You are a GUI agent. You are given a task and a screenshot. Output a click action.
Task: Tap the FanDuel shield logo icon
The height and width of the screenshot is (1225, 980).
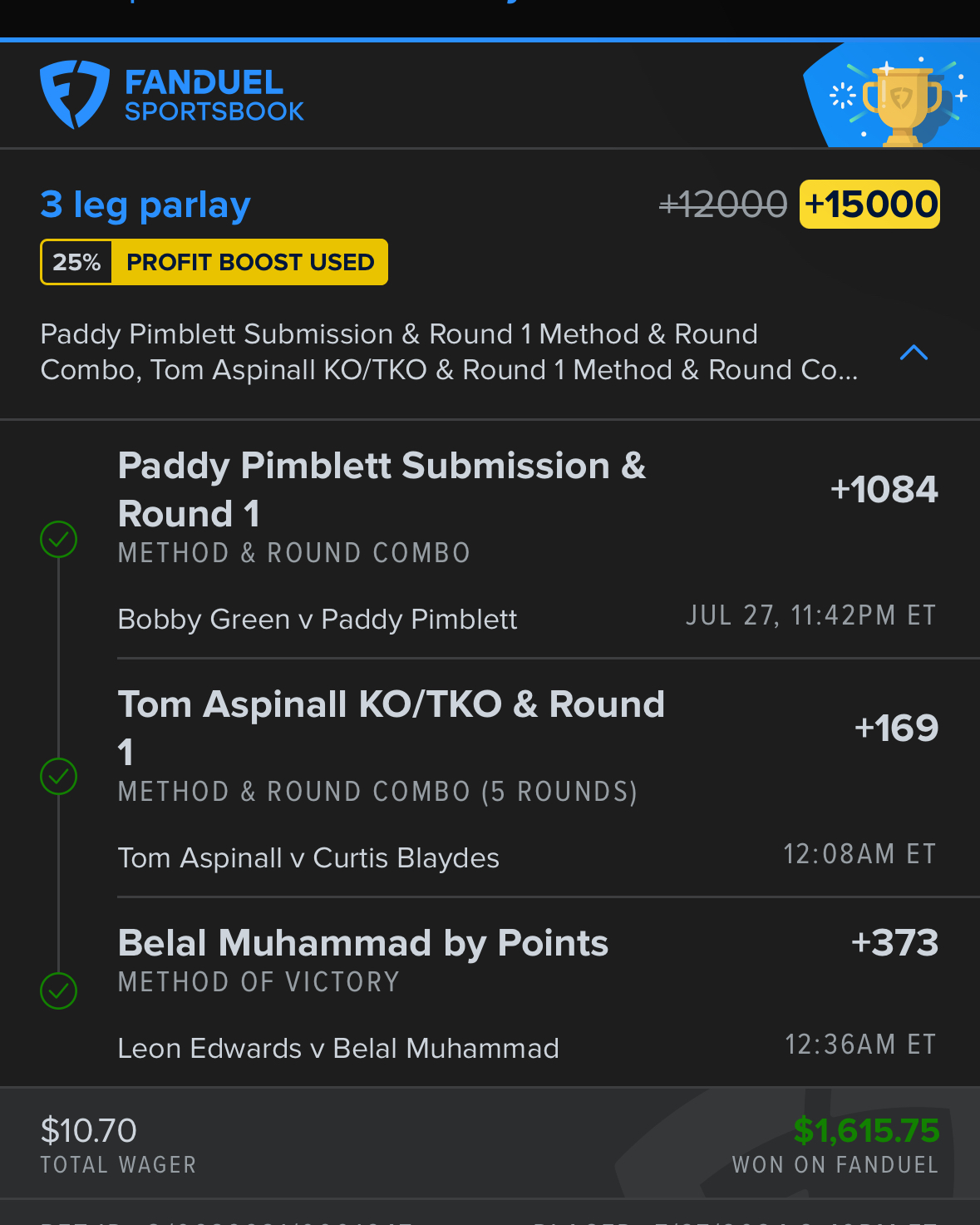pyautogui.click(x=75, y=94)
